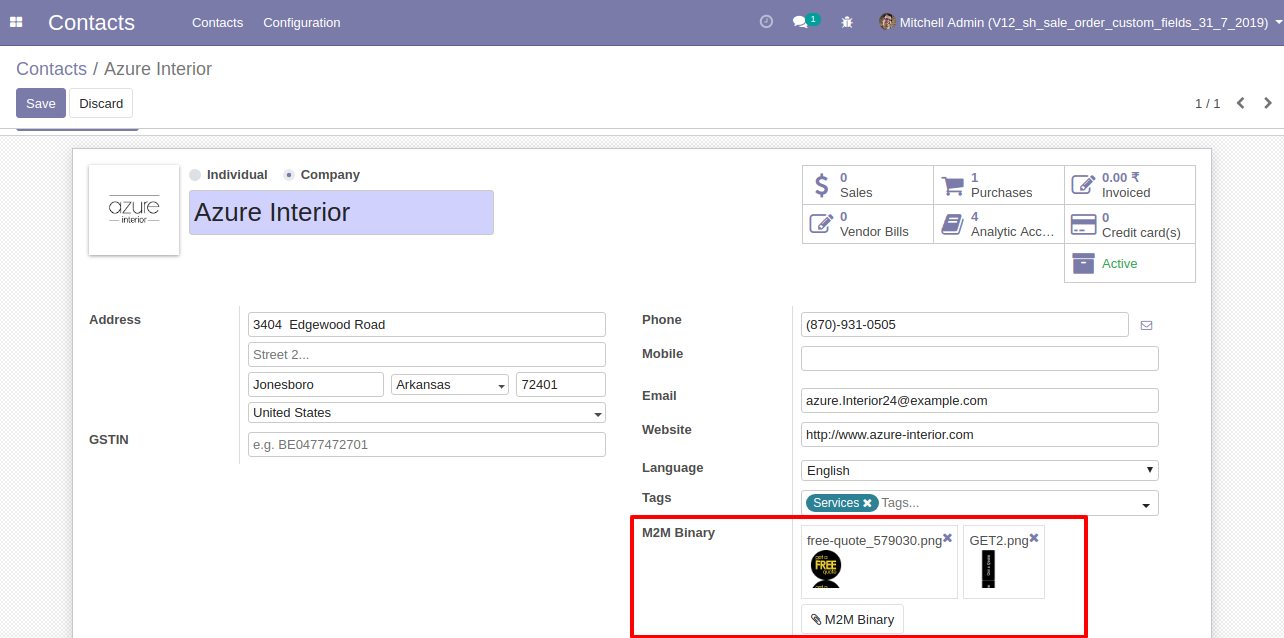Edit the Email address field
The image size is (1284, 638).
[x=980, y=400]
